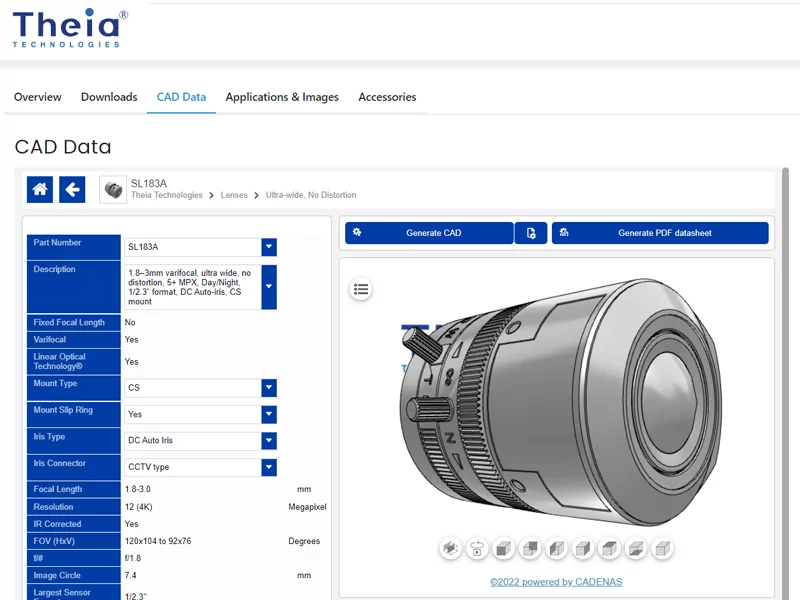The height and width of the screenshot is (600, 800).
Task: Click the home icon above the breadcrumb
Action: point(40,189)
